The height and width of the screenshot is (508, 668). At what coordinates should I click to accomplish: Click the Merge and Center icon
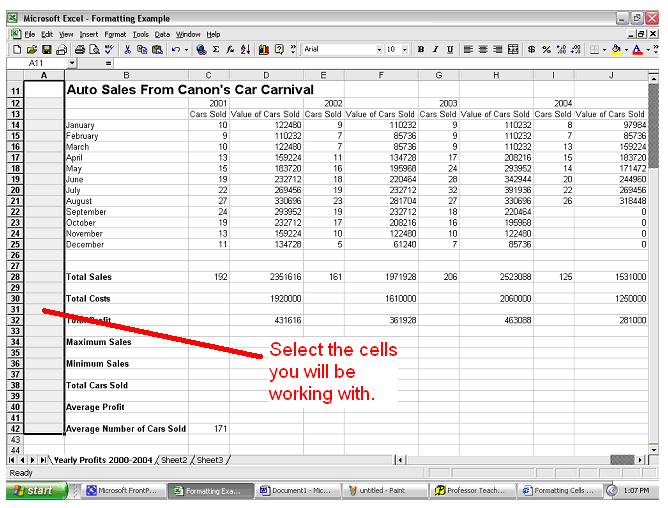coord(512,49)
